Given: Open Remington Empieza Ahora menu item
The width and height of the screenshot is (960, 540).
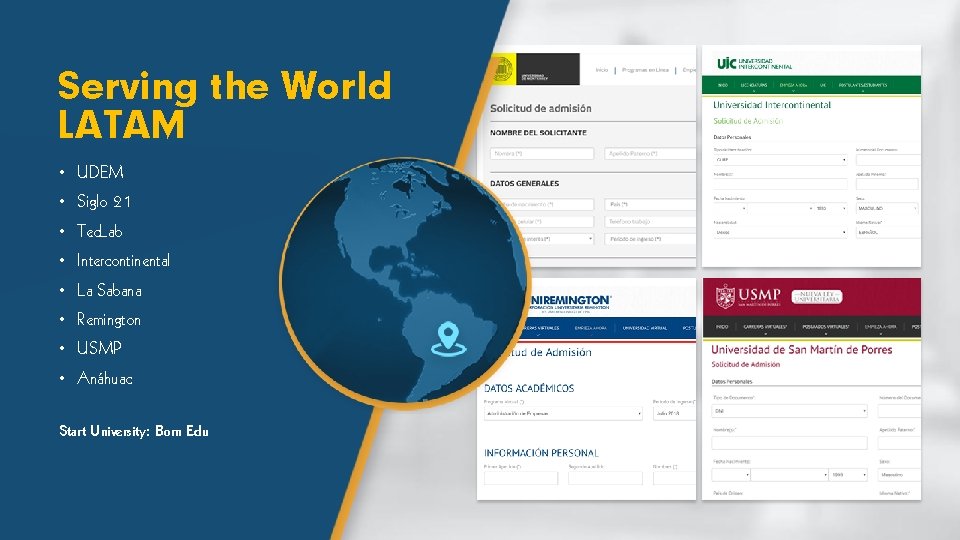Looking at the screenshot, I should point(590,328).
